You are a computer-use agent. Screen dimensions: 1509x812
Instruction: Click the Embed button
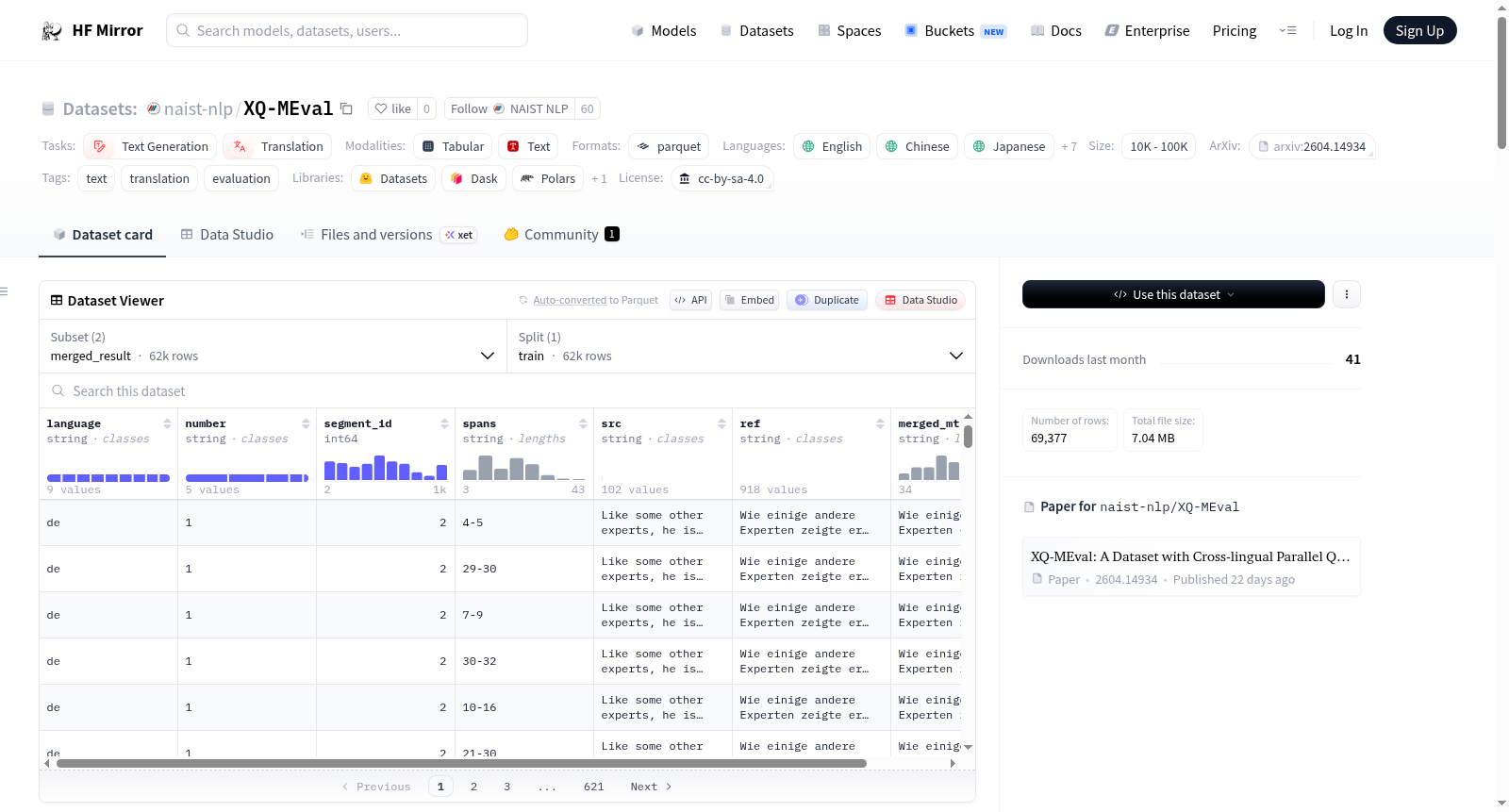750,300
